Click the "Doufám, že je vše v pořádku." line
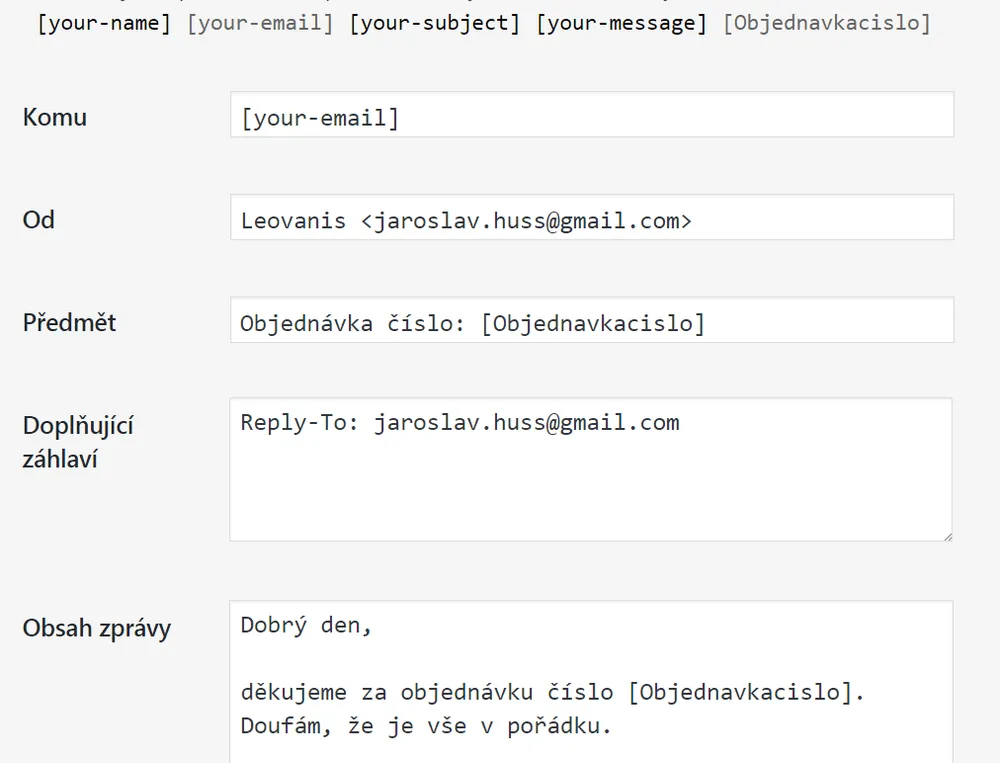The width and height of the screenshot is (1000, 763). [425, 727]
